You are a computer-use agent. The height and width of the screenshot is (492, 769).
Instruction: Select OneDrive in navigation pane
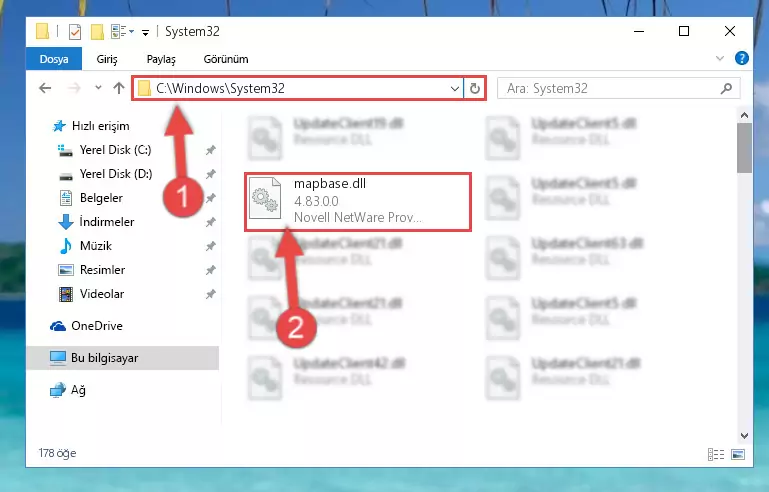tap(97, 326)
